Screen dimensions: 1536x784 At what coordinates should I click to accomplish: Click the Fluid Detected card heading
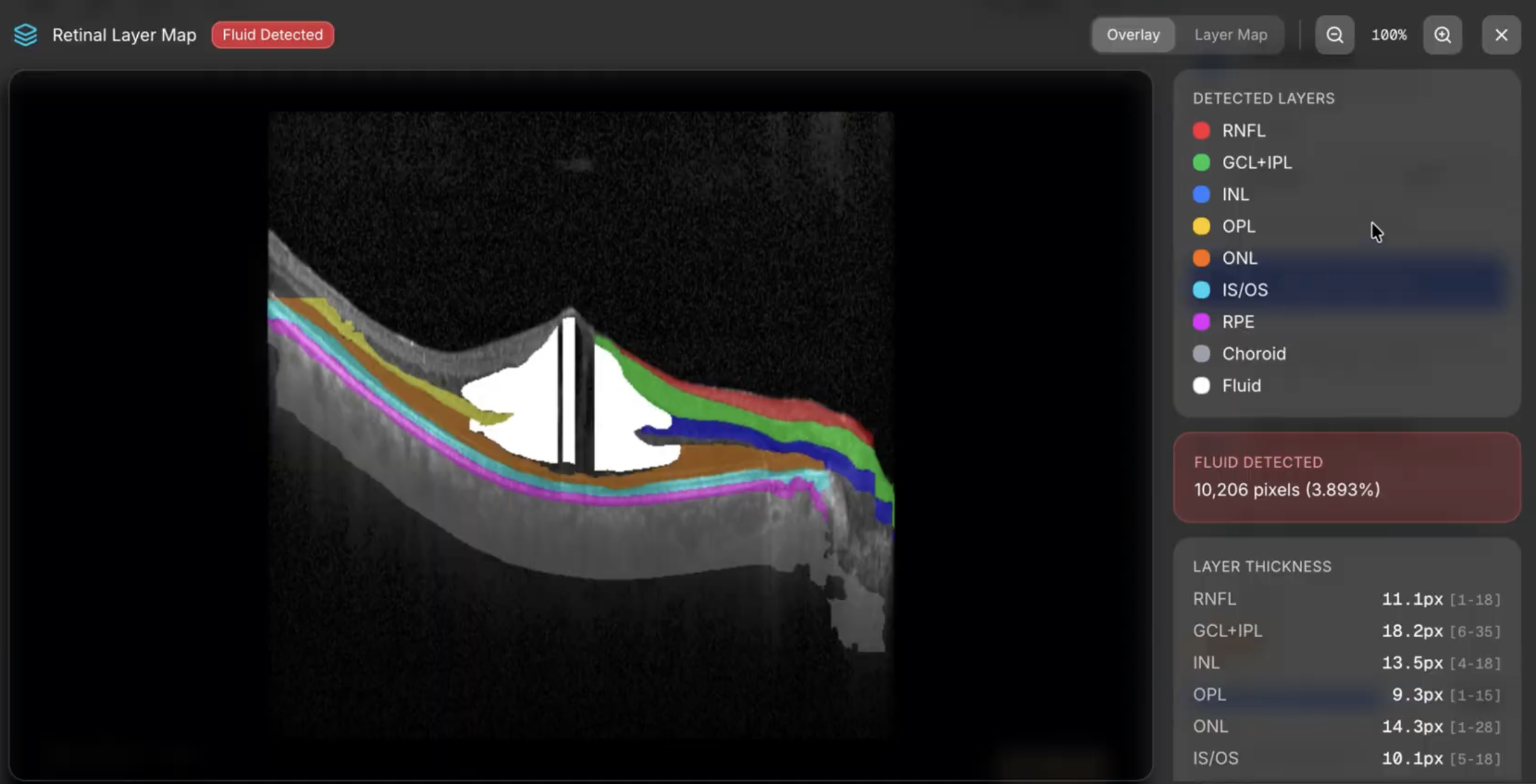[1258, 462]
